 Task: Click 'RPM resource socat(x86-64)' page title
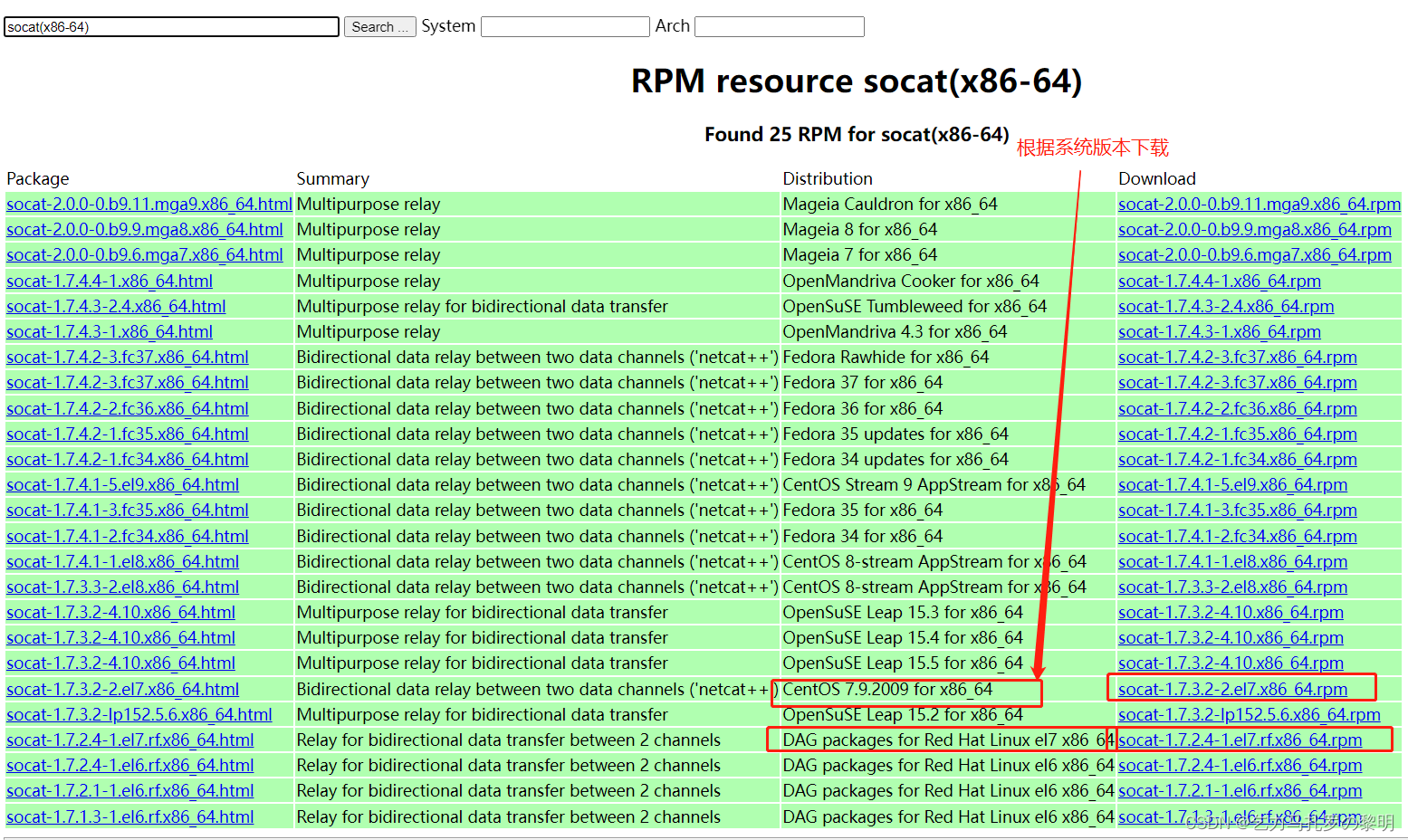(x=857, y=81)
